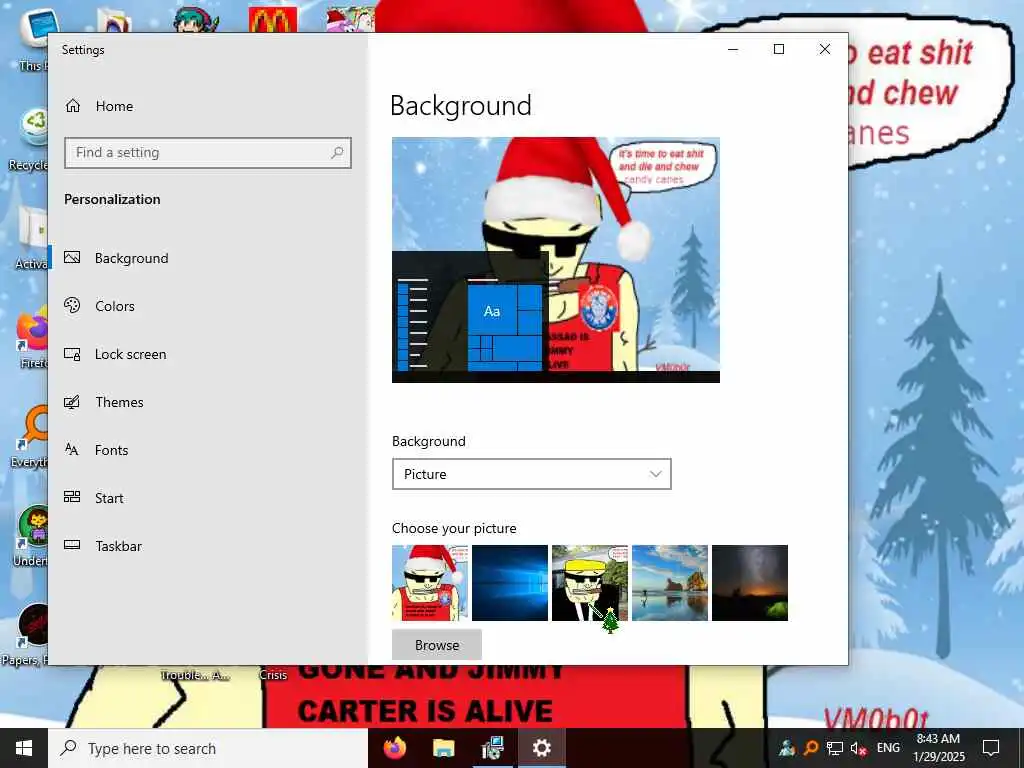Select the Everything search desktop shortcut
1024x768 pixels.
coord(30,436)
